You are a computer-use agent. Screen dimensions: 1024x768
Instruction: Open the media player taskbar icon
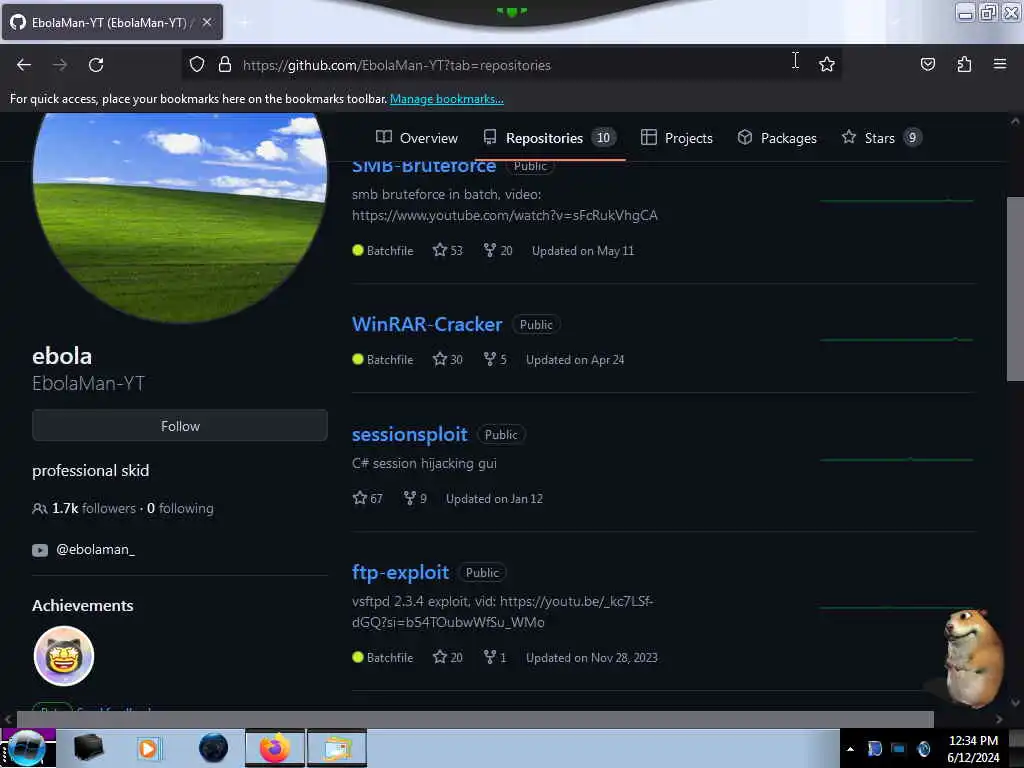tap(148, 748)
